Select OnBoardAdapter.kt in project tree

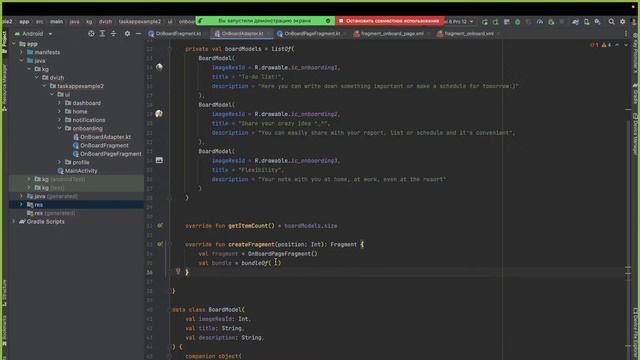102,137
